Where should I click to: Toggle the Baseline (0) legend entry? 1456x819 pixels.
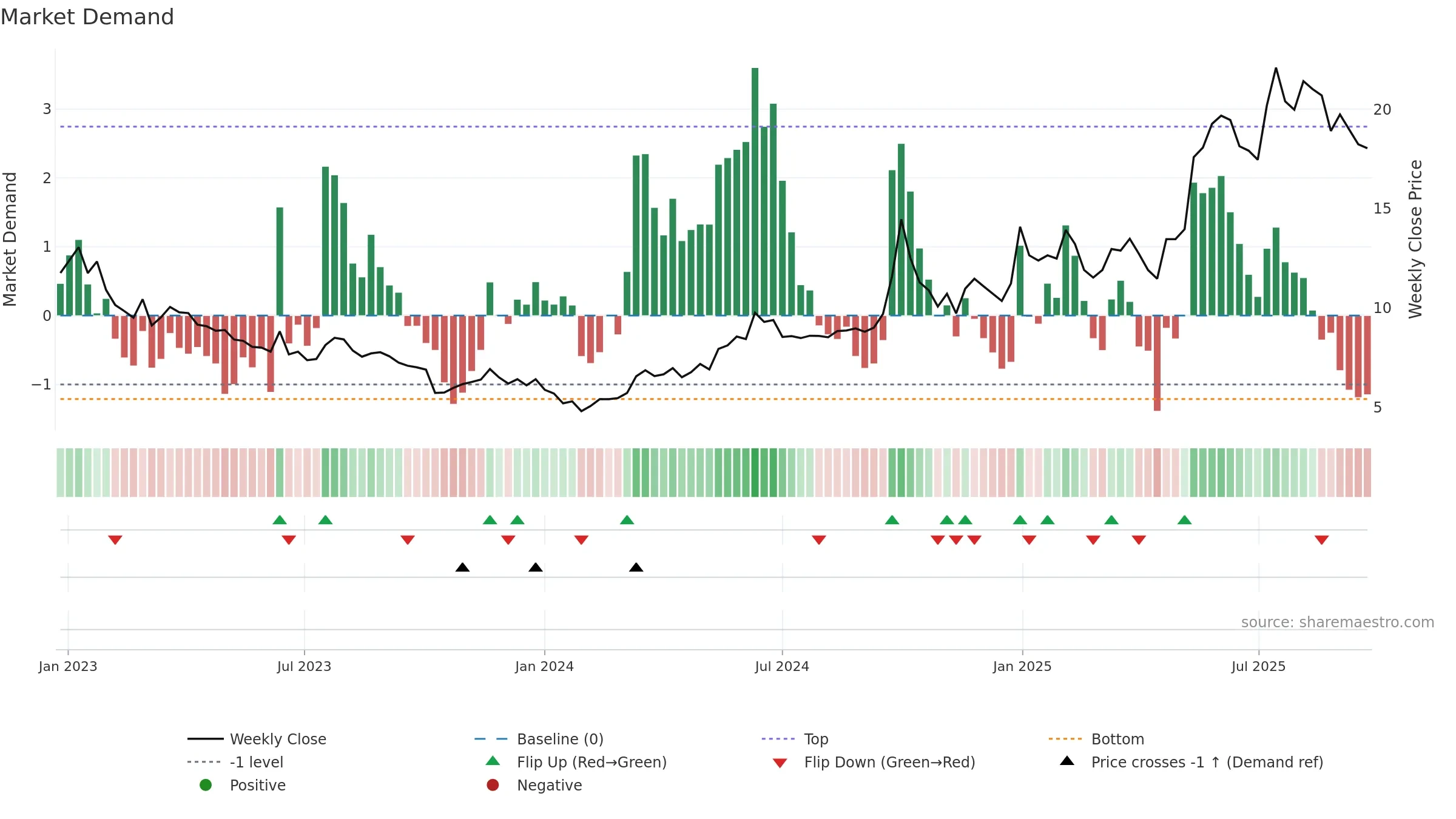click(x=539, y=739)
